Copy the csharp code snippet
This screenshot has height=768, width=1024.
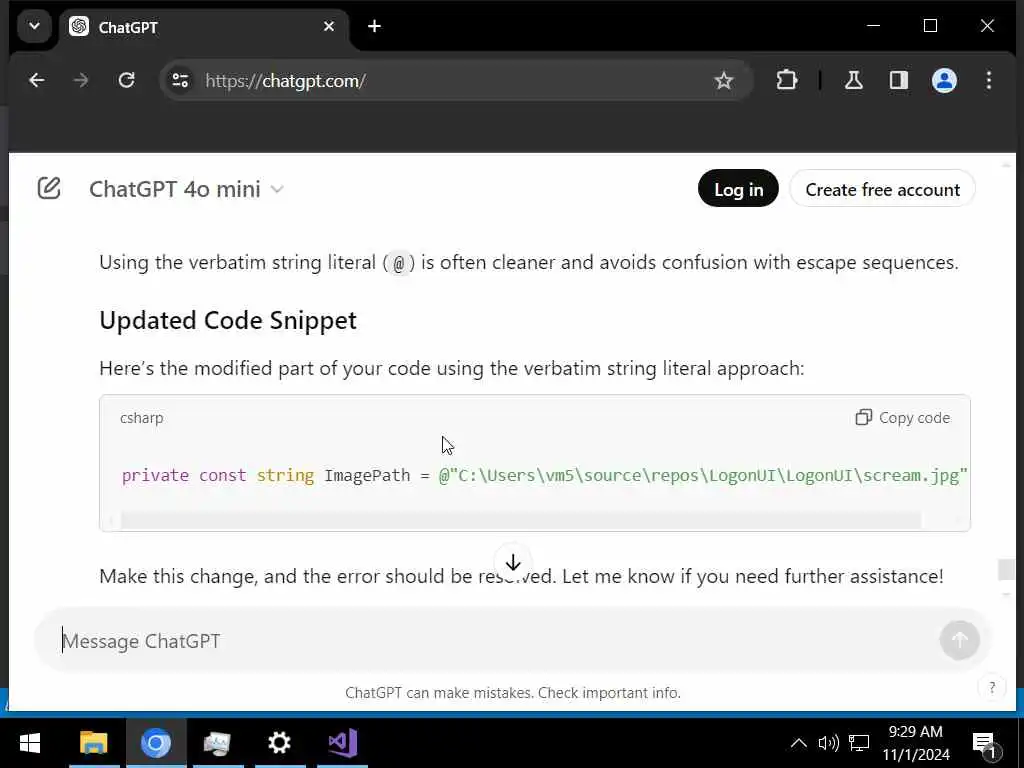click(903, 418)
